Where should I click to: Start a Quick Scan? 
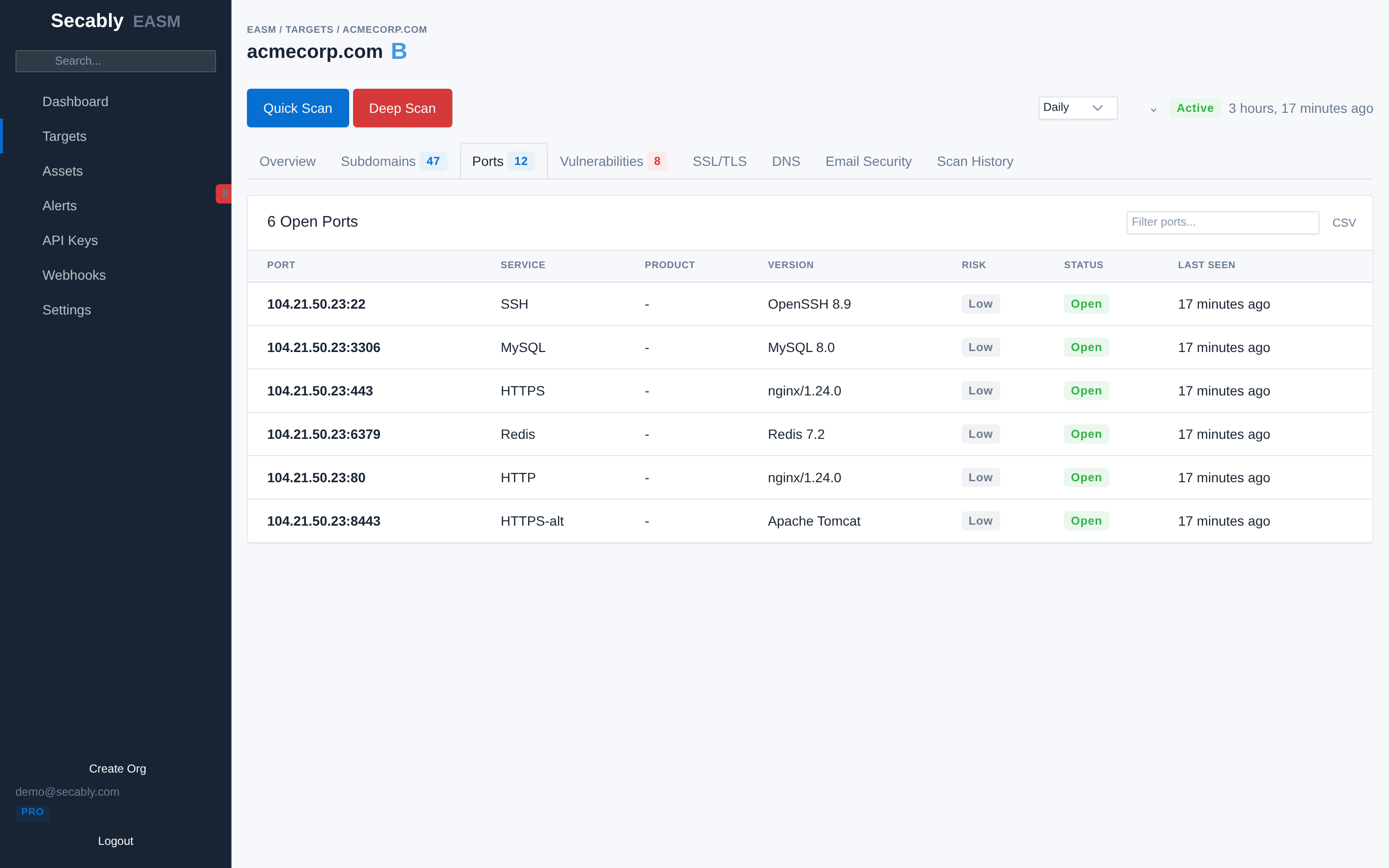pyautogui.click(x=297, y=108)
